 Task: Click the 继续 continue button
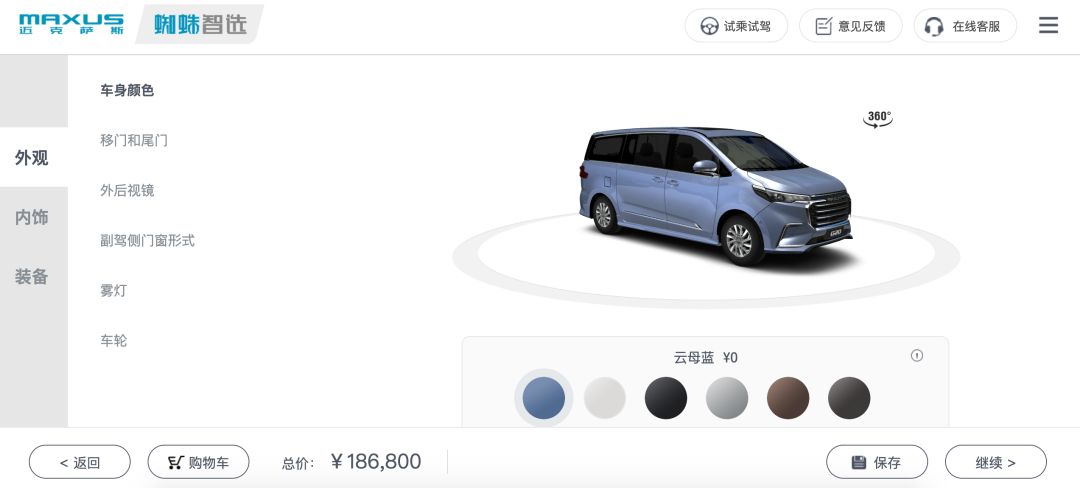[996, 462]
